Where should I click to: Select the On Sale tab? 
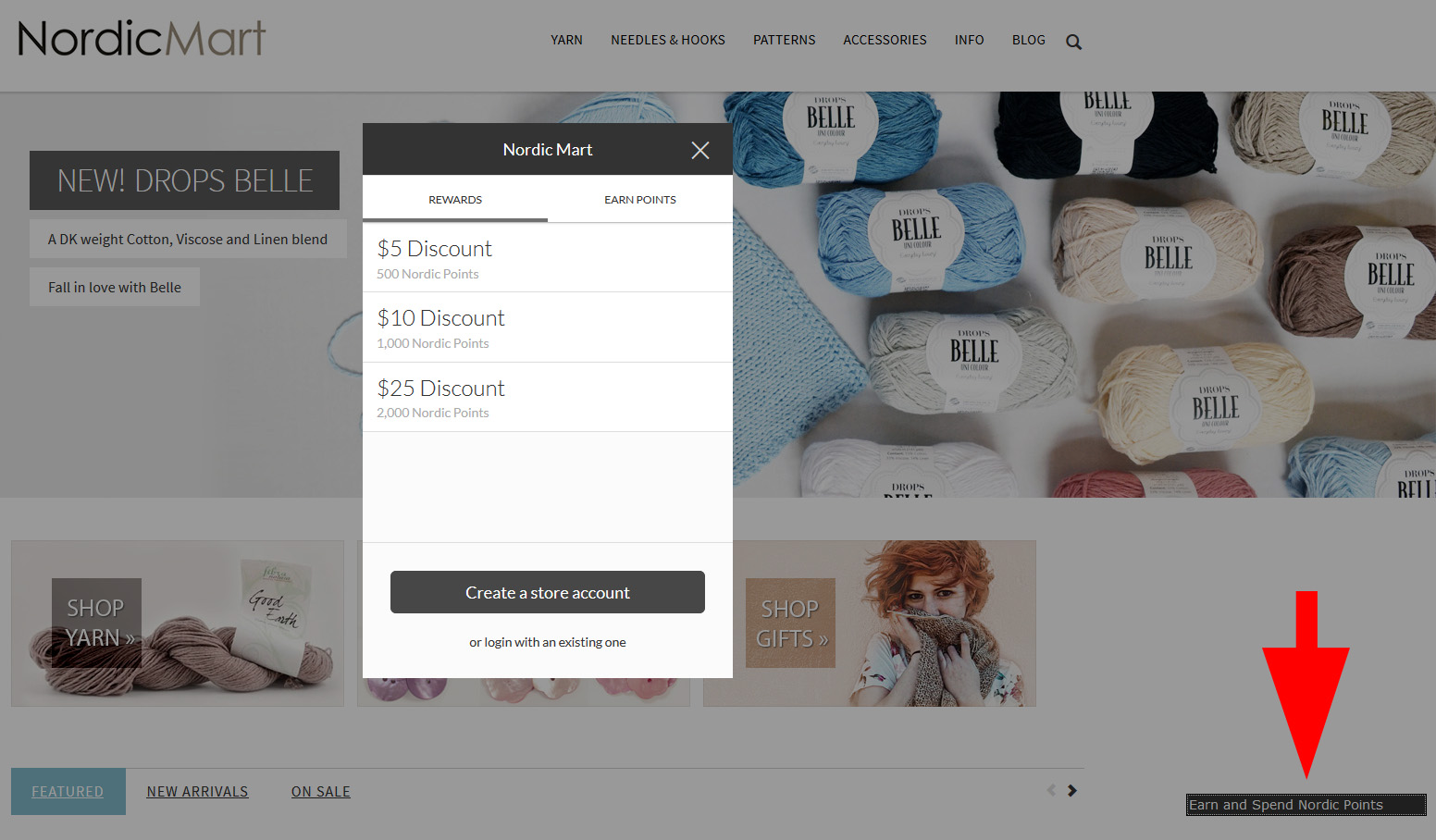320,791
